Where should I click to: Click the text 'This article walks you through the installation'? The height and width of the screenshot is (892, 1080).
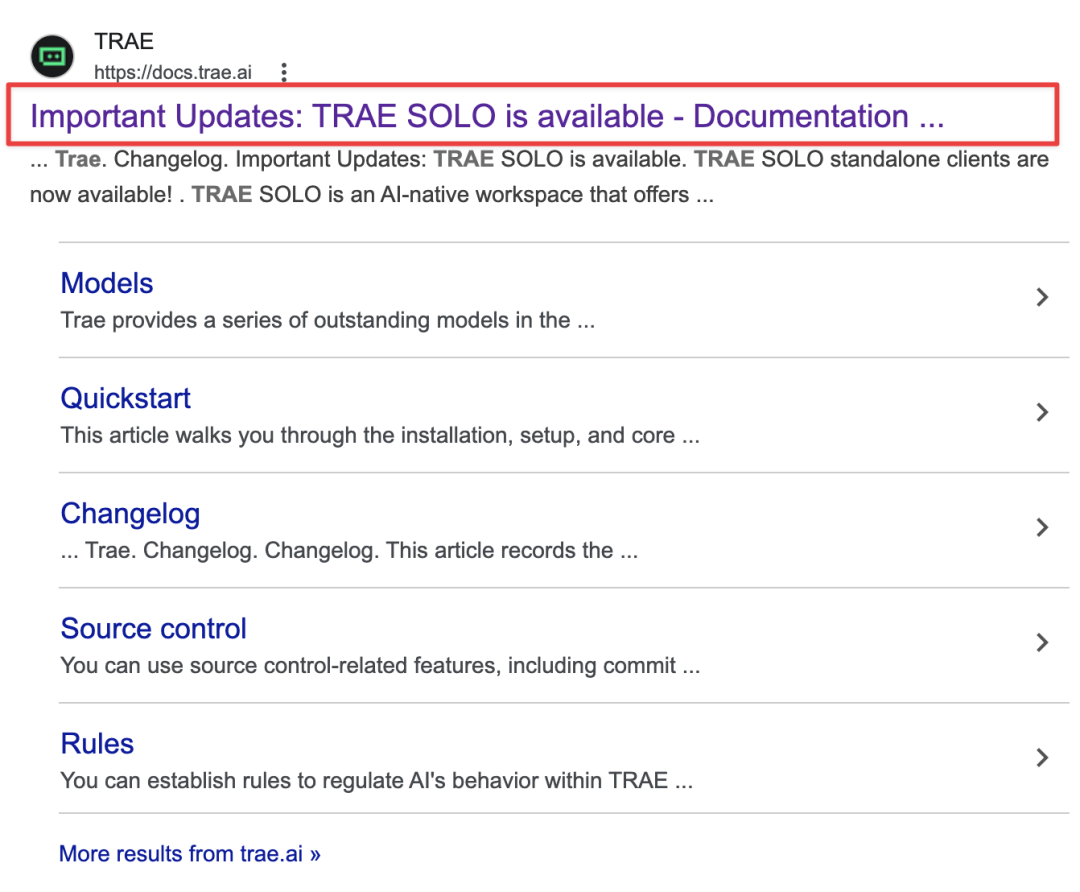click(x=380, y=435)
